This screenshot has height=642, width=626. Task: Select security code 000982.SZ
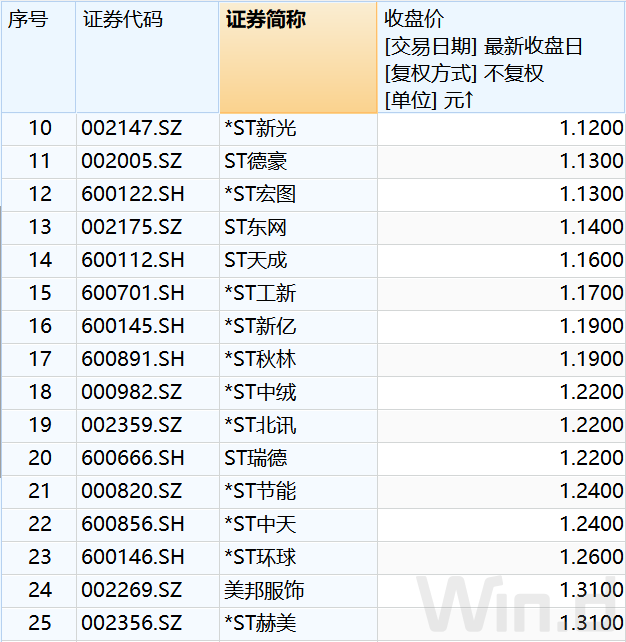(x=147, y=392)
